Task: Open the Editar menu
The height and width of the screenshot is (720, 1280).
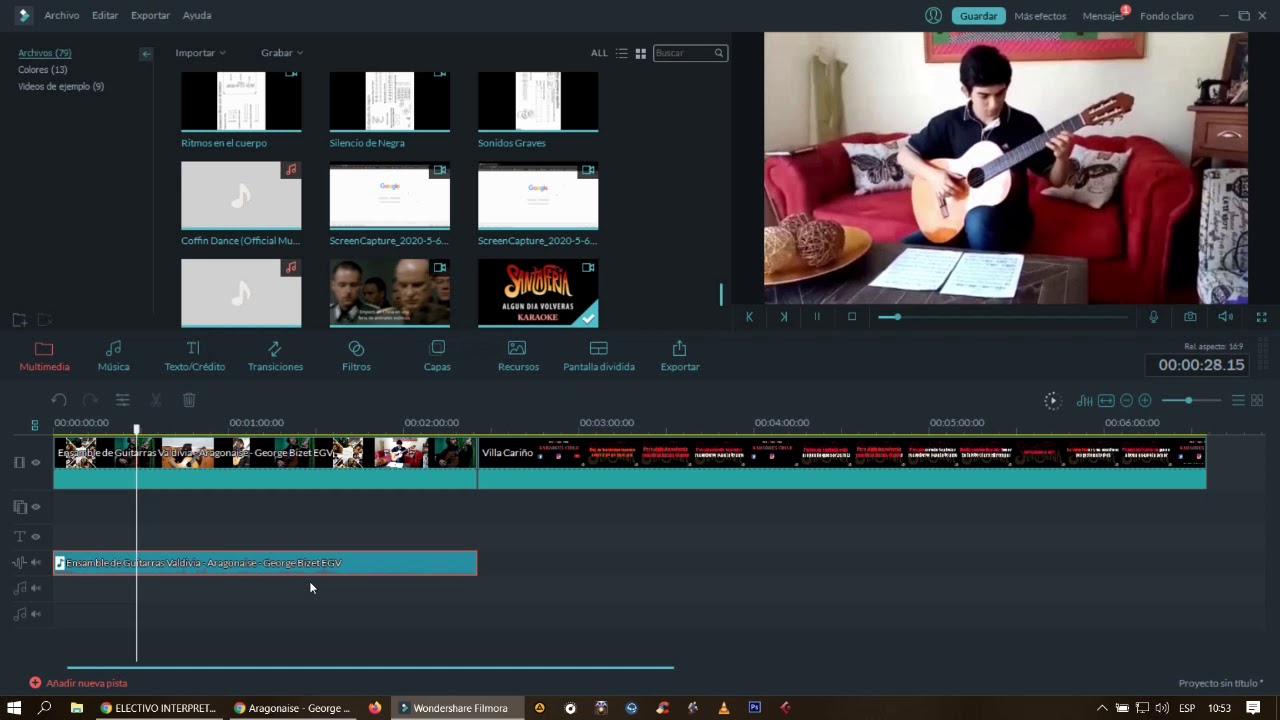Action: tap(105, 15)
